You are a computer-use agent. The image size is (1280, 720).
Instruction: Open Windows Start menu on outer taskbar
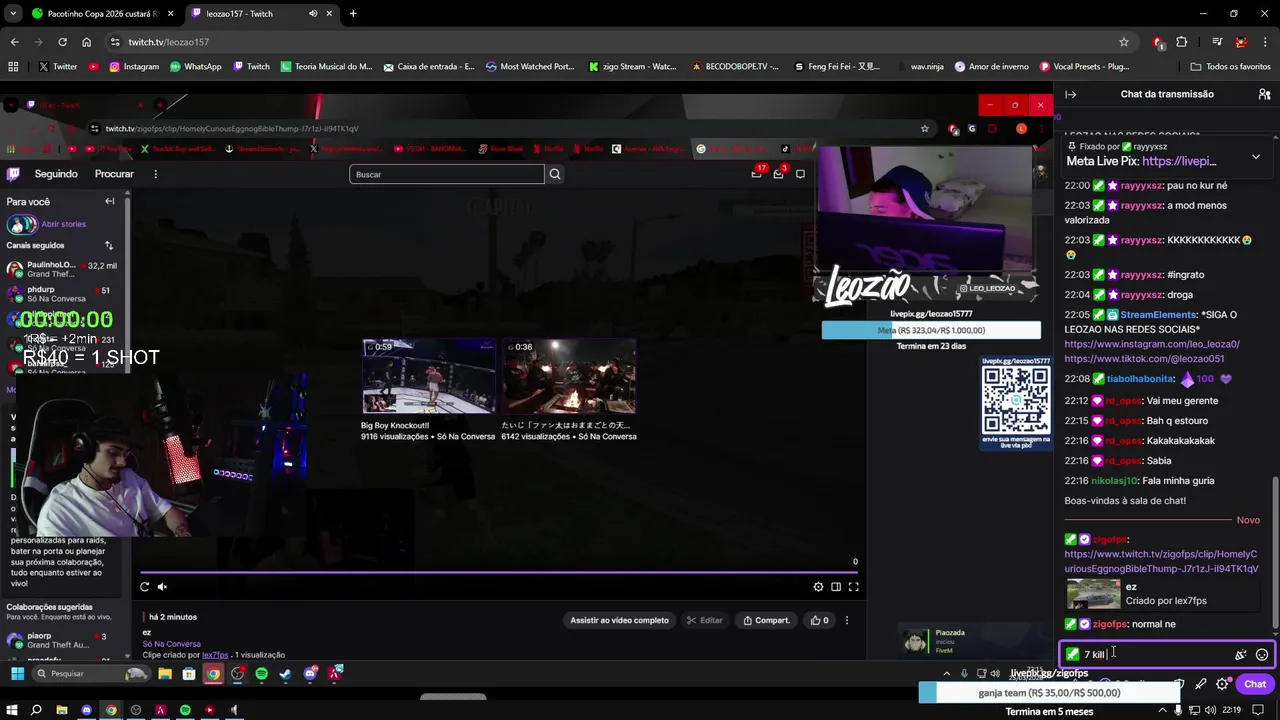12,710
